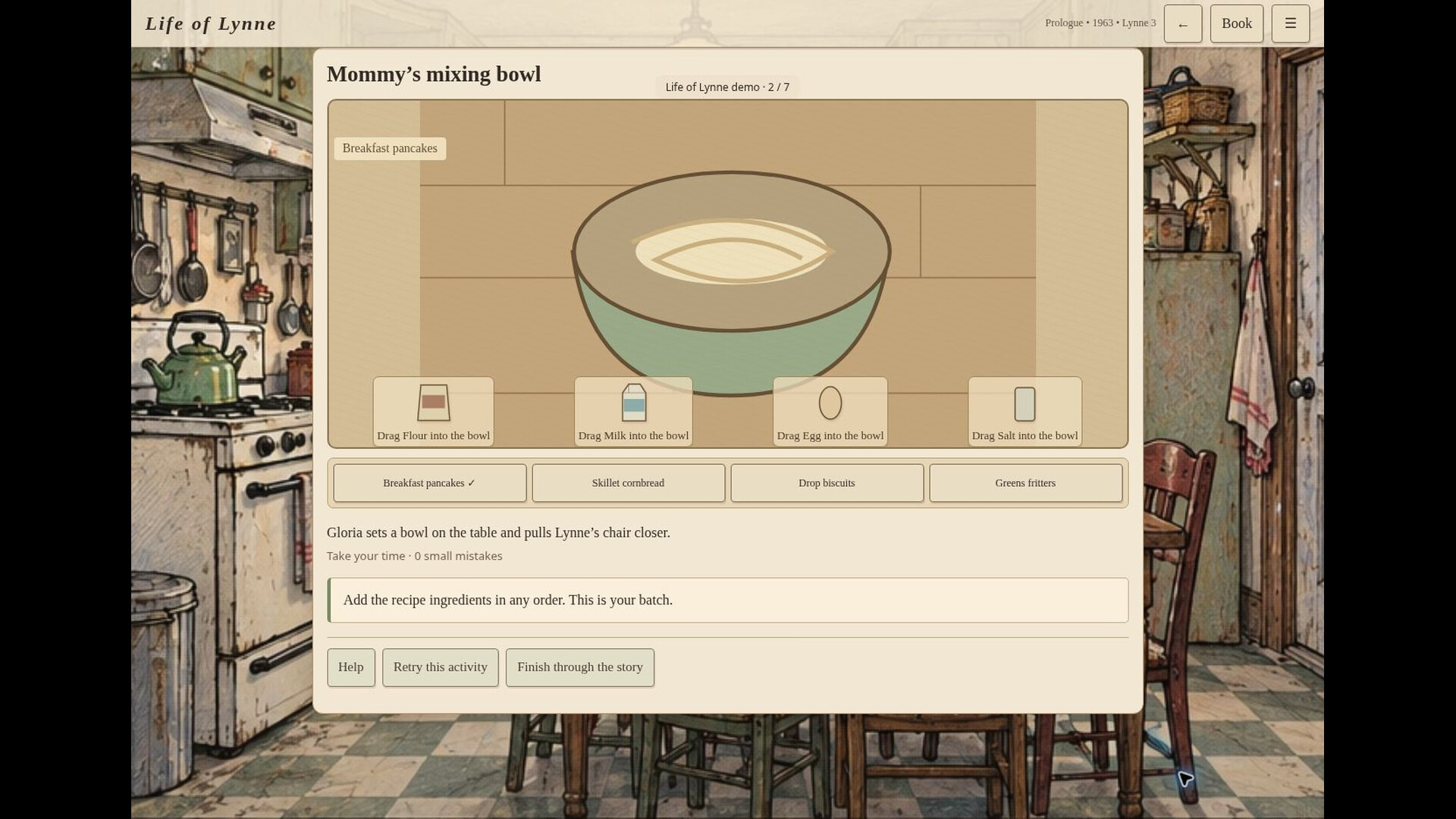The width and height of the screenshot is (1456, 819).
Task: Select the Breakfast pancakes recipe
Action: 429,483
